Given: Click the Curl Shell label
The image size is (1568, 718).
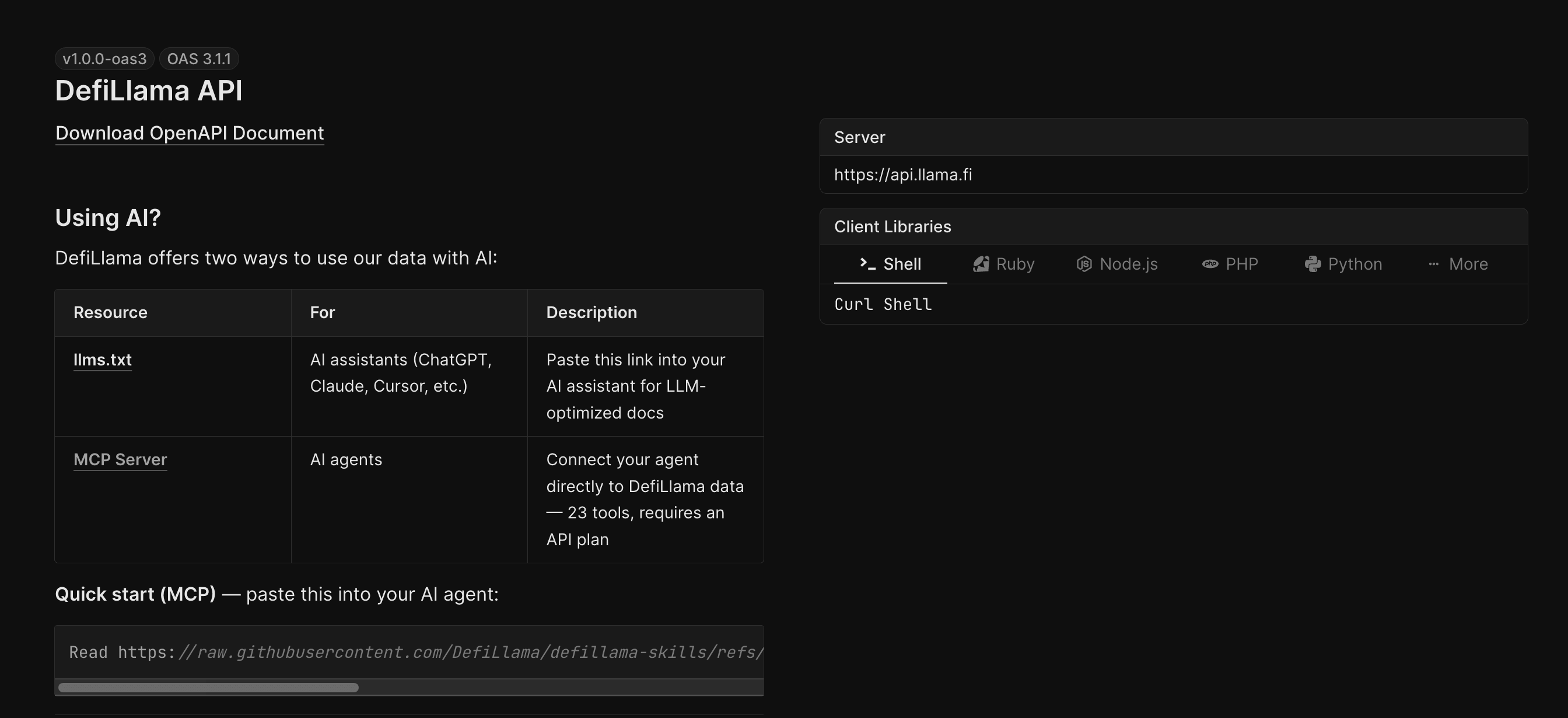Looking at the screenshot, I should [883, 304].
